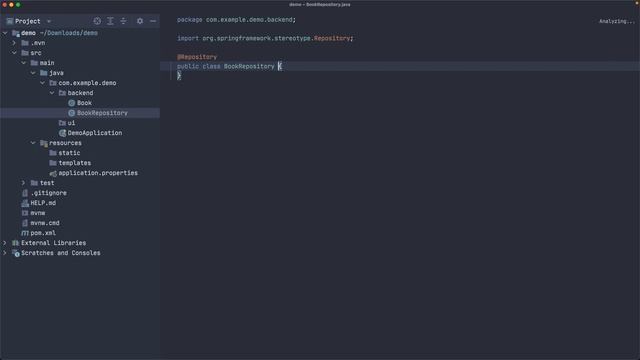Open HELP.md file
This screenshot has height=360, width=640.
point(43,203)
